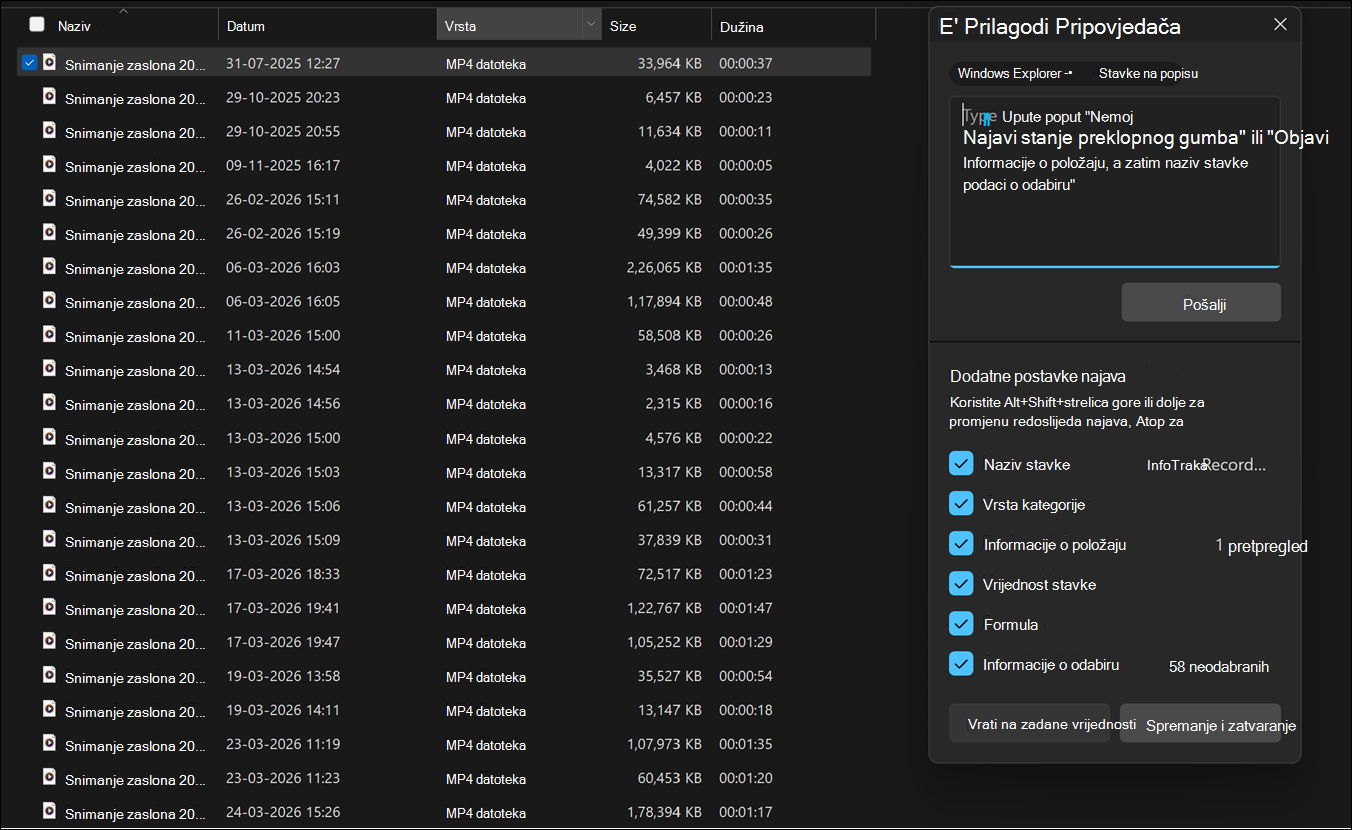Click Vrati na zadane vrijednosti button

click(x=1029, y=723)
